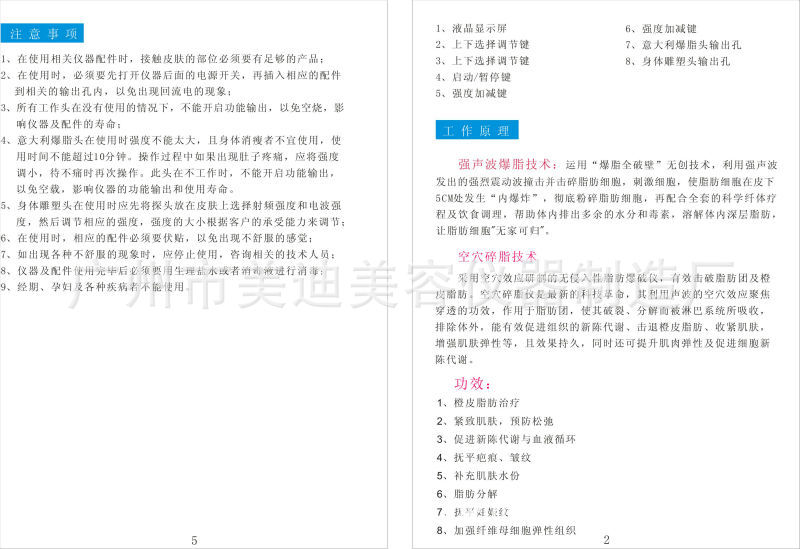This screenshot has width=800, height=549.
Task: Click item 6、强度加减键
Action: 661,29
